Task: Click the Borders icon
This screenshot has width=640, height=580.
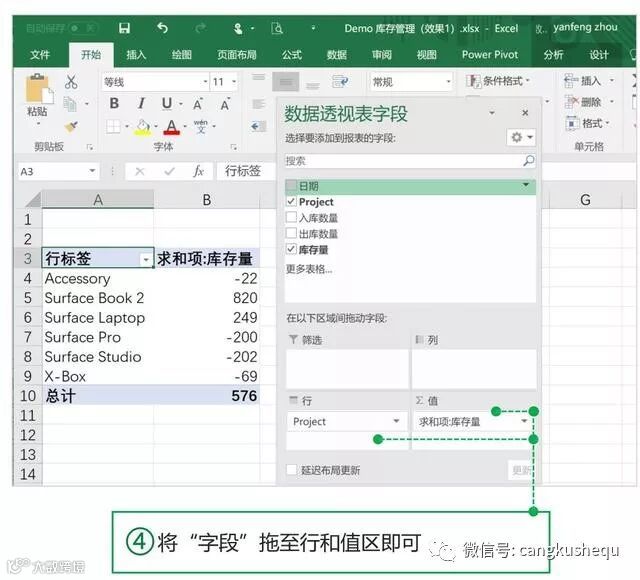Action: click(113, 127)
